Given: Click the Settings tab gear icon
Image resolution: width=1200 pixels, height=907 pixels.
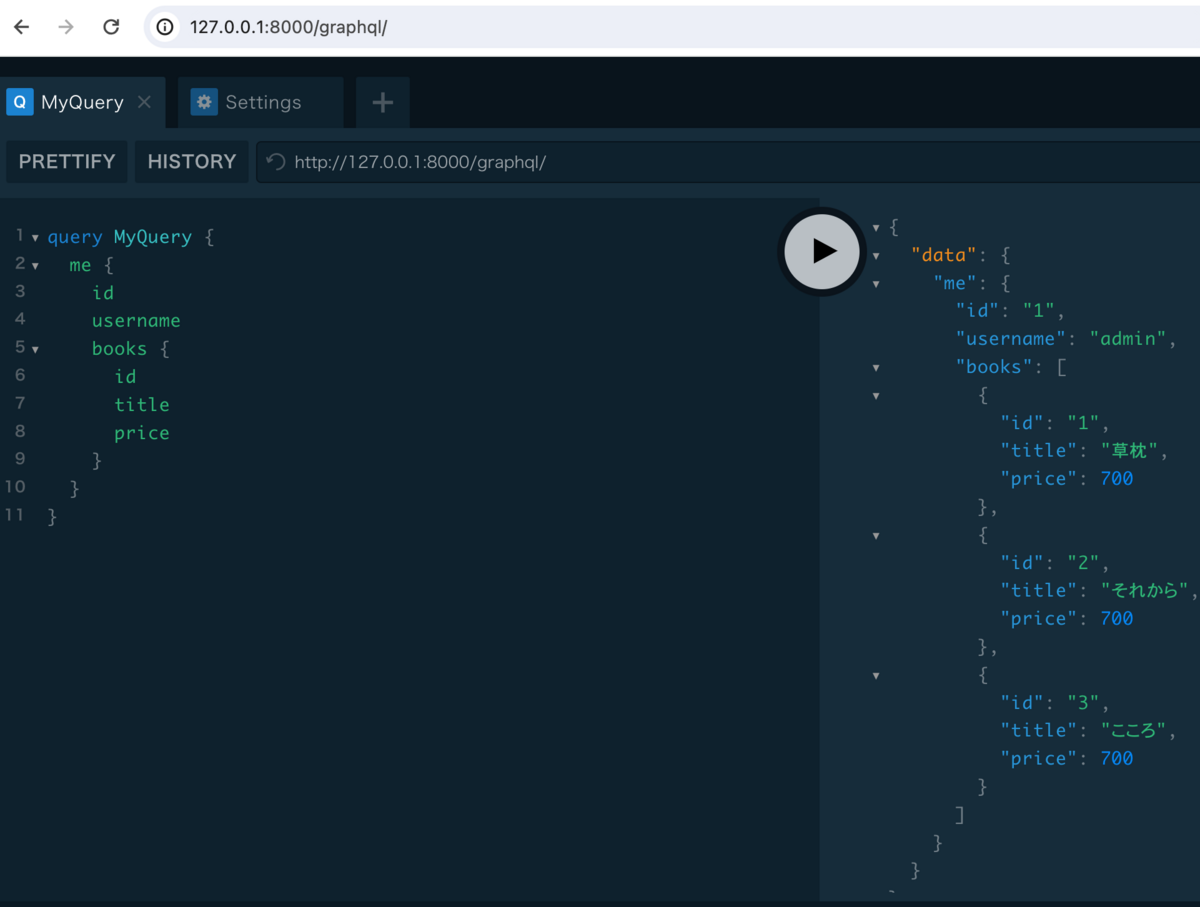Looking at the screenshot, I should point(204,102).
